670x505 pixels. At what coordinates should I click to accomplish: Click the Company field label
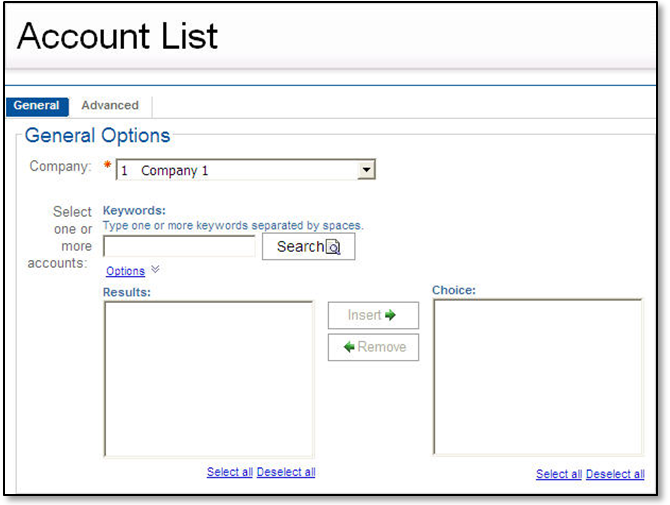61,166
